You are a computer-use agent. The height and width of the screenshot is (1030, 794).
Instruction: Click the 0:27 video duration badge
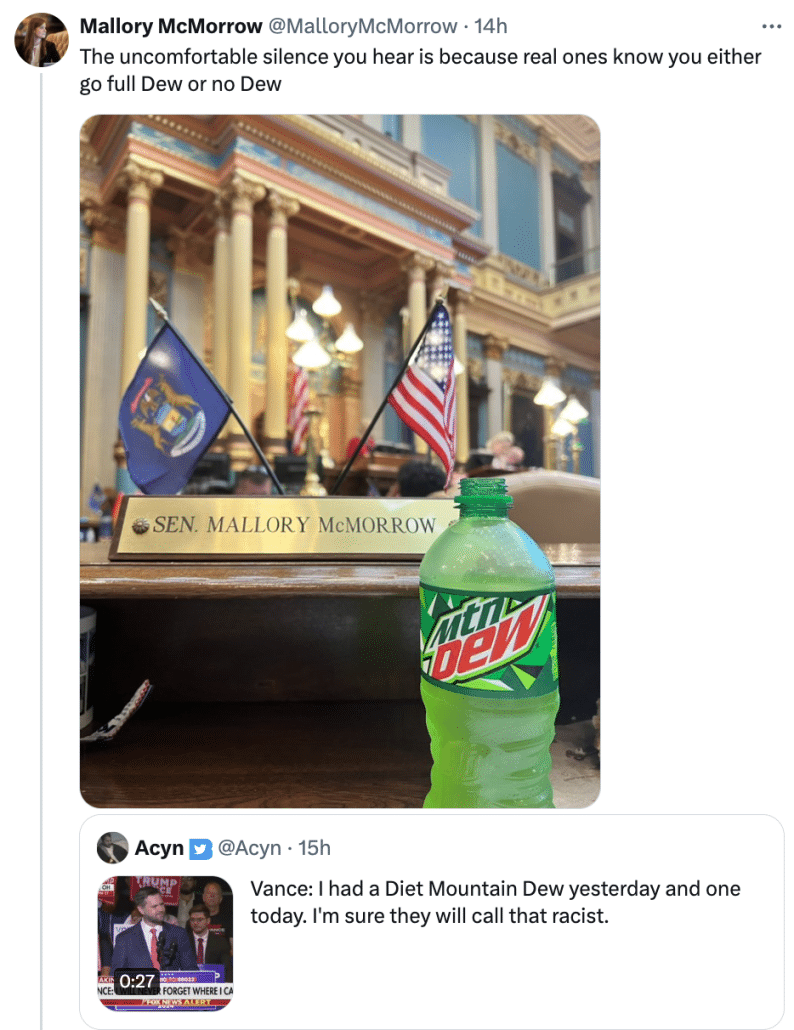(x=137, y=981)
